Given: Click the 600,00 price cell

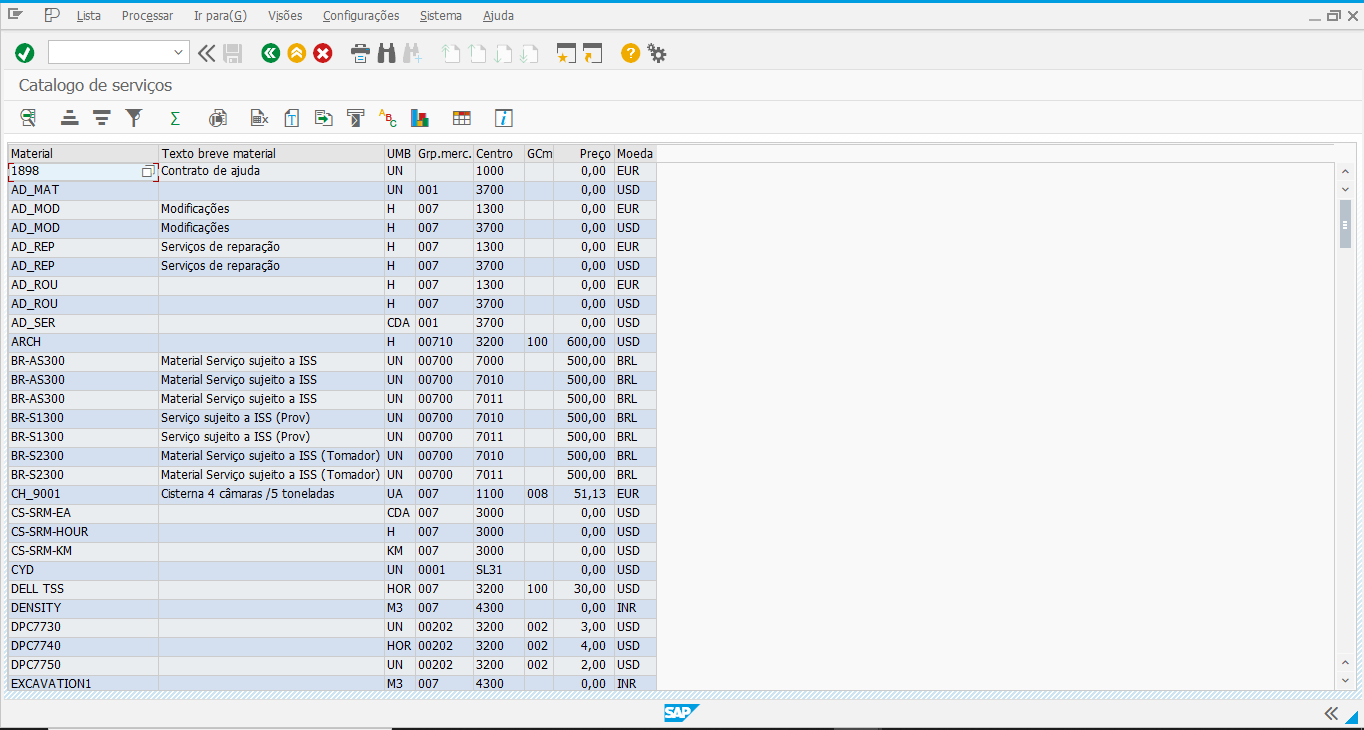Looking at the screenshot, I should (x=584, y=342).
